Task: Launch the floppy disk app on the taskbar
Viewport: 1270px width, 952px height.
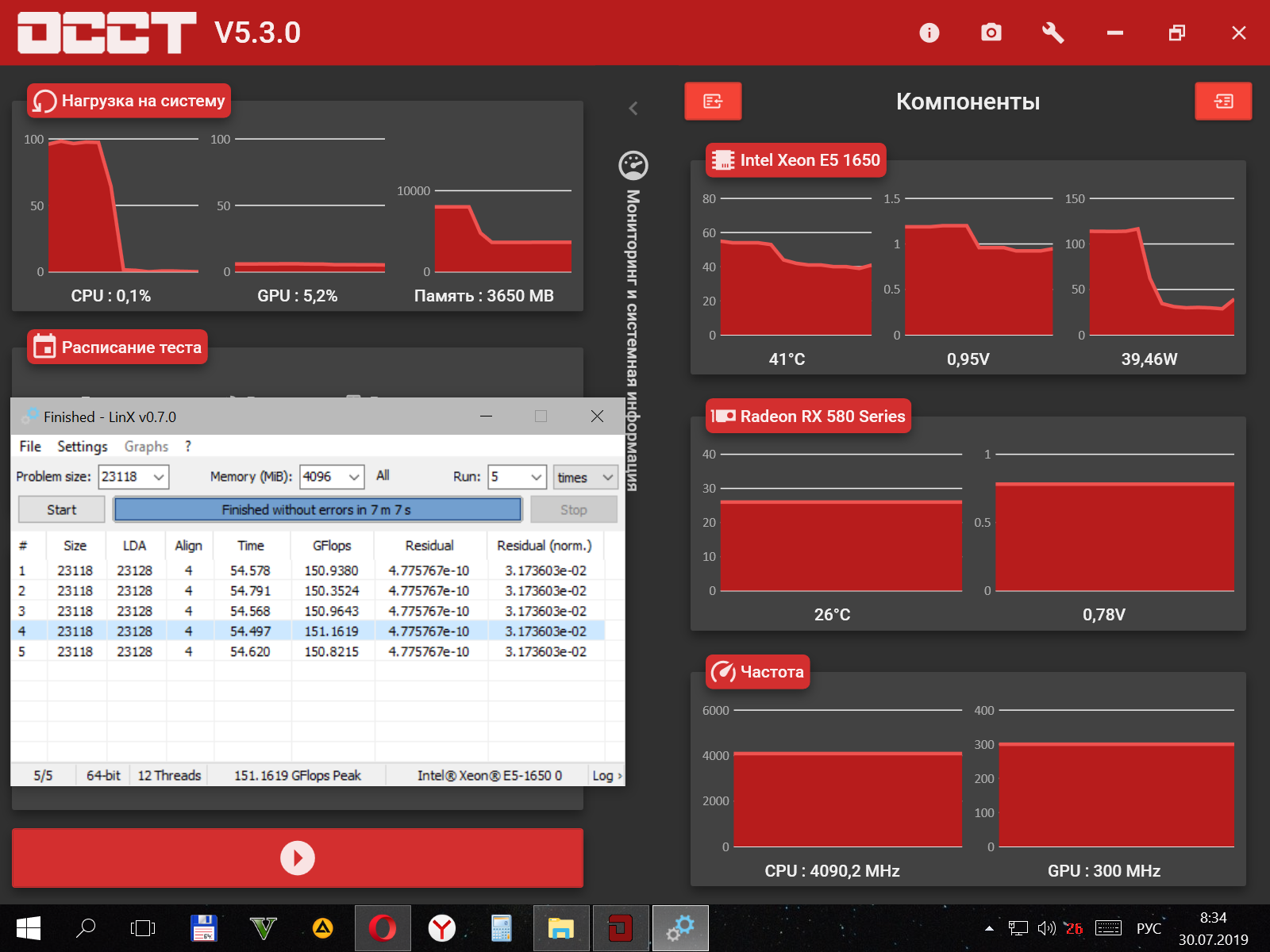Action: click(x=204, y=928)
